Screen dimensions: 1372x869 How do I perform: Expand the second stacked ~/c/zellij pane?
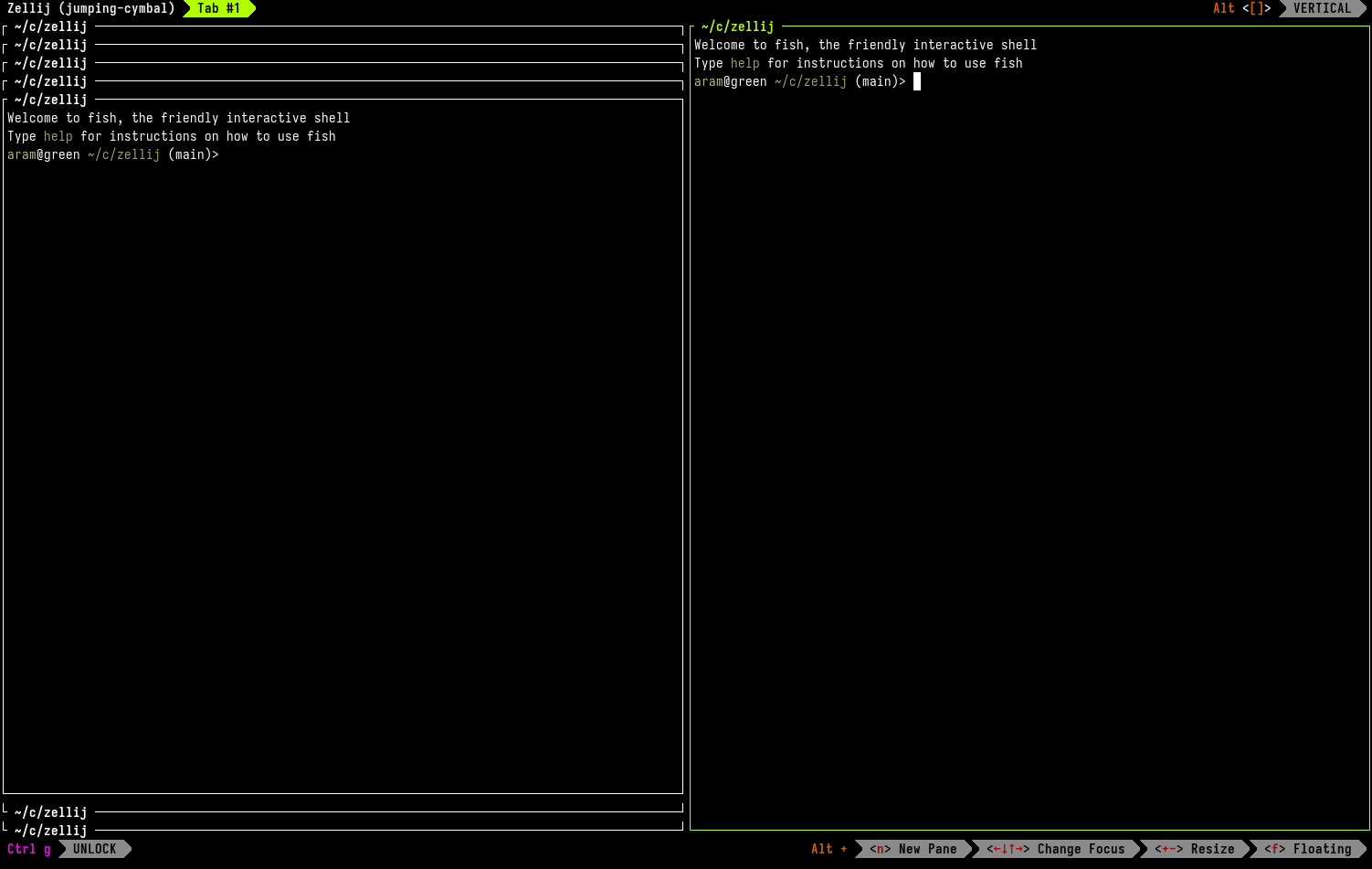[51, 45]
